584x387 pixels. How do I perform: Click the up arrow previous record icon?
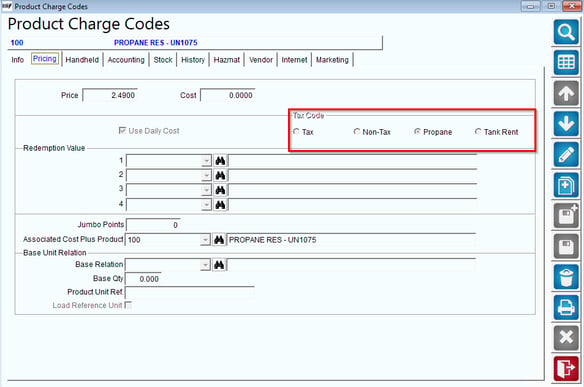pyautogui.click(x=566, y=93)
